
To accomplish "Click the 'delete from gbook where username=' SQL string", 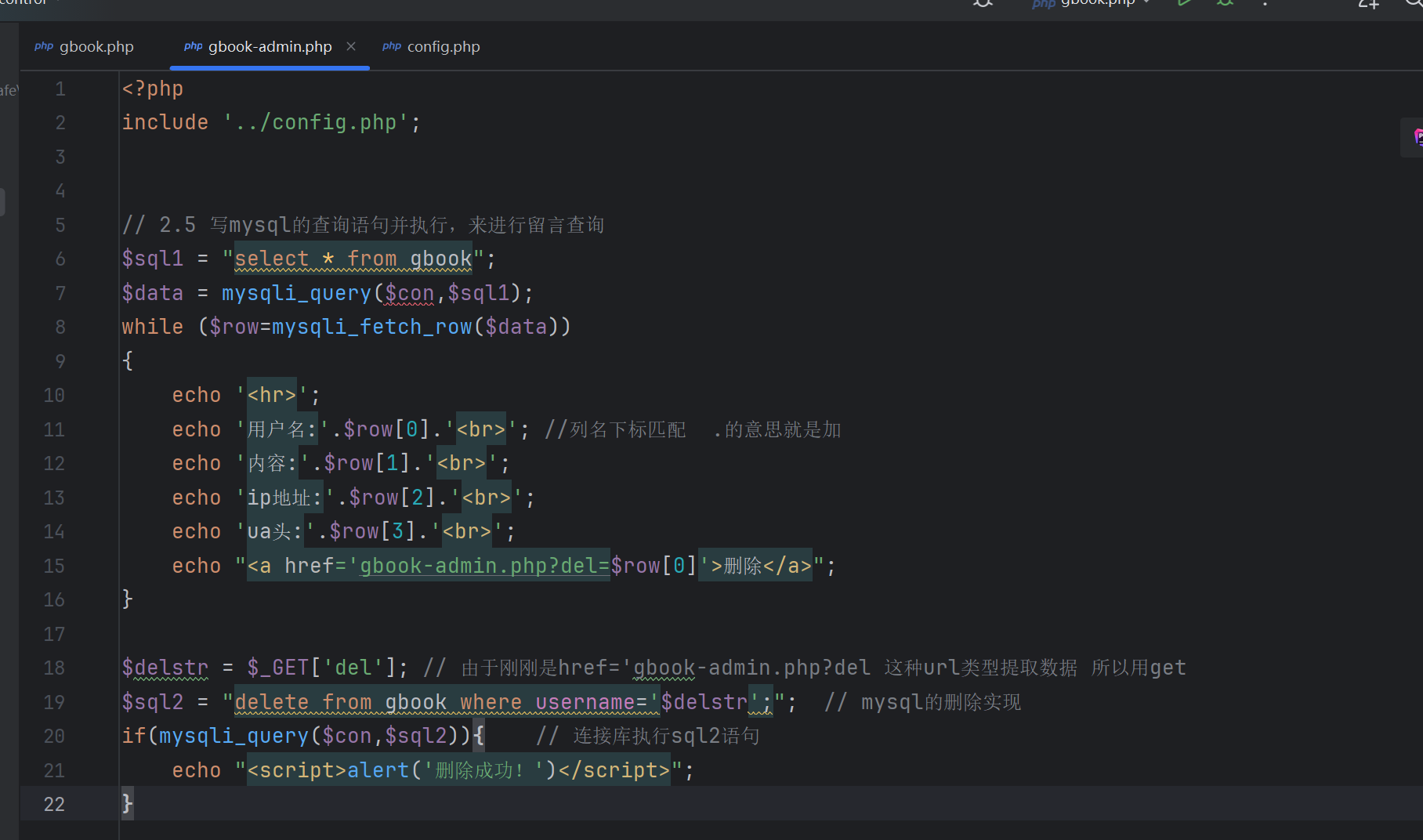I will tap(447, 702).
